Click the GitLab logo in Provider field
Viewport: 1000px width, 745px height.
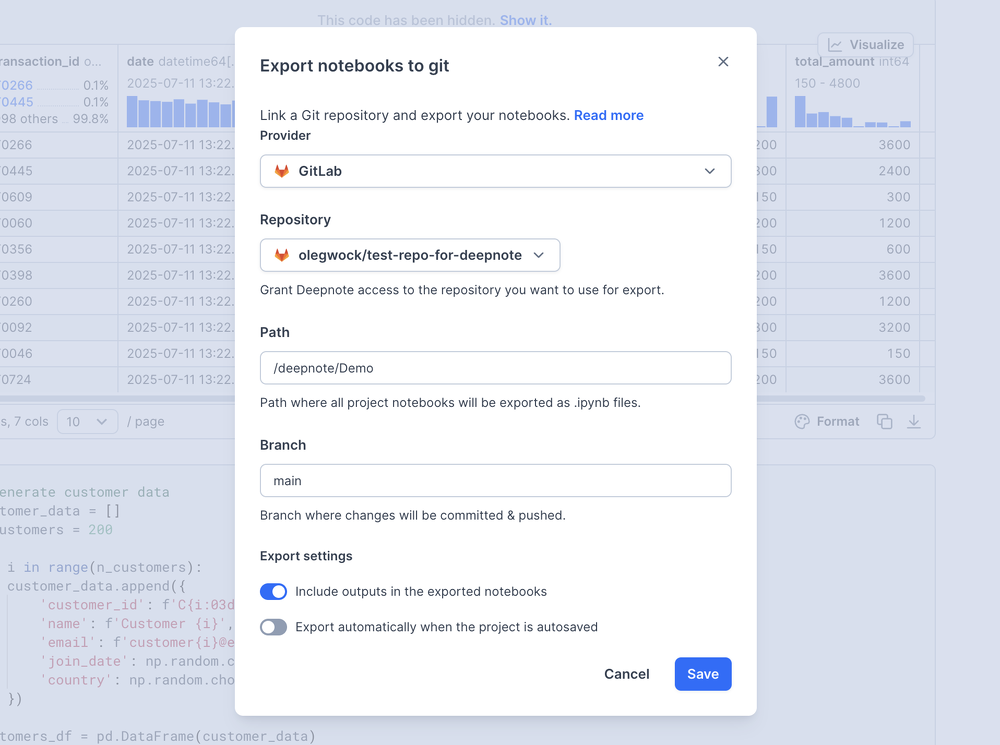(282, 171)
